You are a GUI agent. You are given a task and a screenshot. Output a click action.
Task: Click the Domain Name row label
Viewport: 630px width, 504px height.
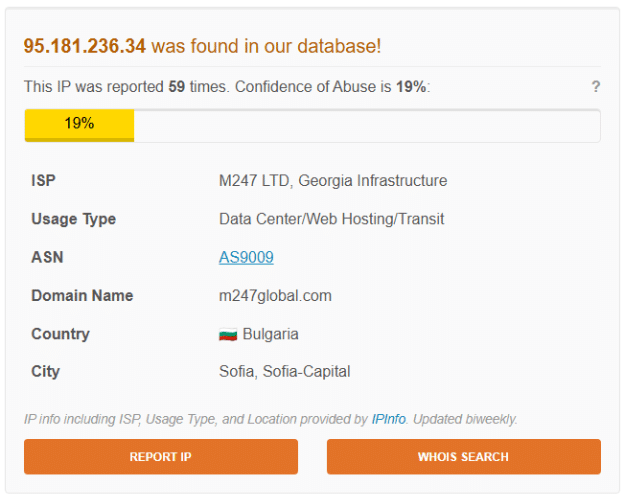(82, 296)
